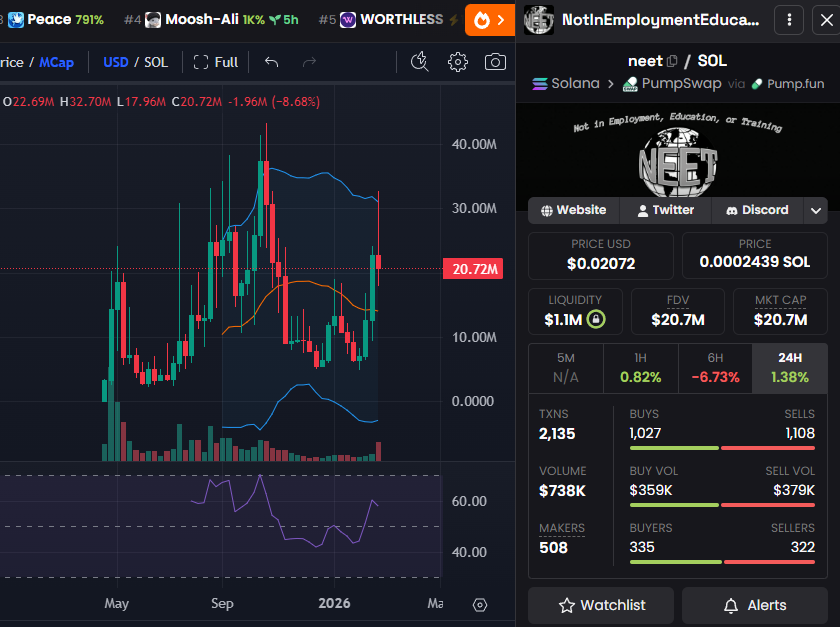Click the LIQUIDITY $1.1M box
The width and height of the screenshot is (840, 627).
tap(575, 311)
